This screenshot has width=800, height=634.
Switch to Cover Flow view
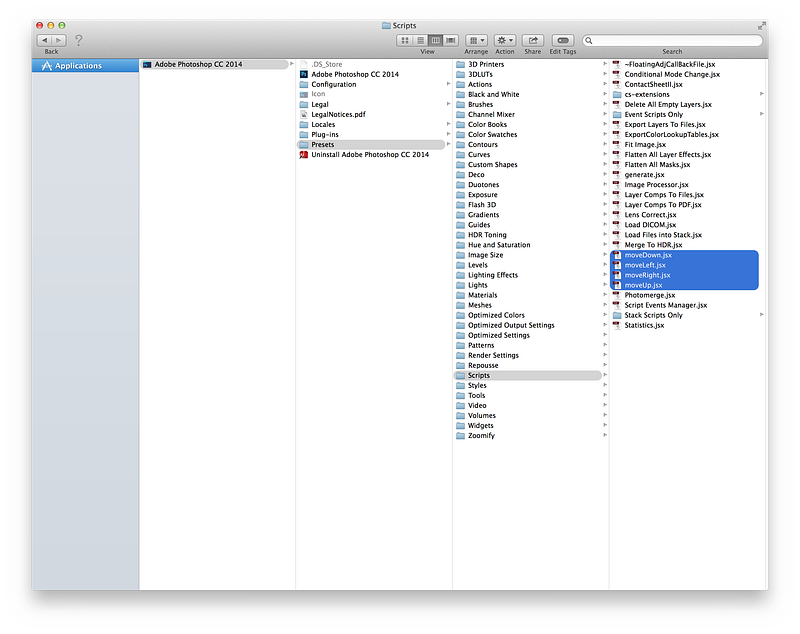[451, 40]
